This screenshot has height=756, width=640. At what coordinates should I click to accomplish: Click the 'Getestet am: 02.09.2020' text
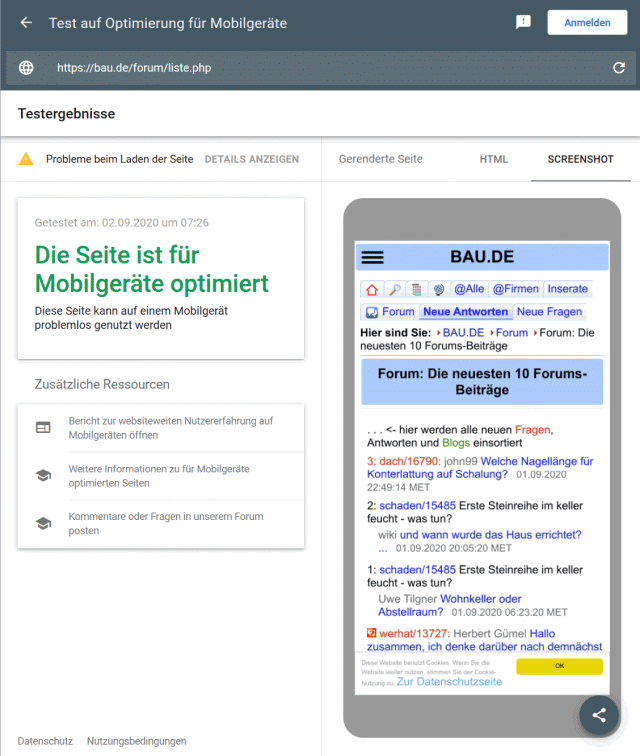point(122,223)
